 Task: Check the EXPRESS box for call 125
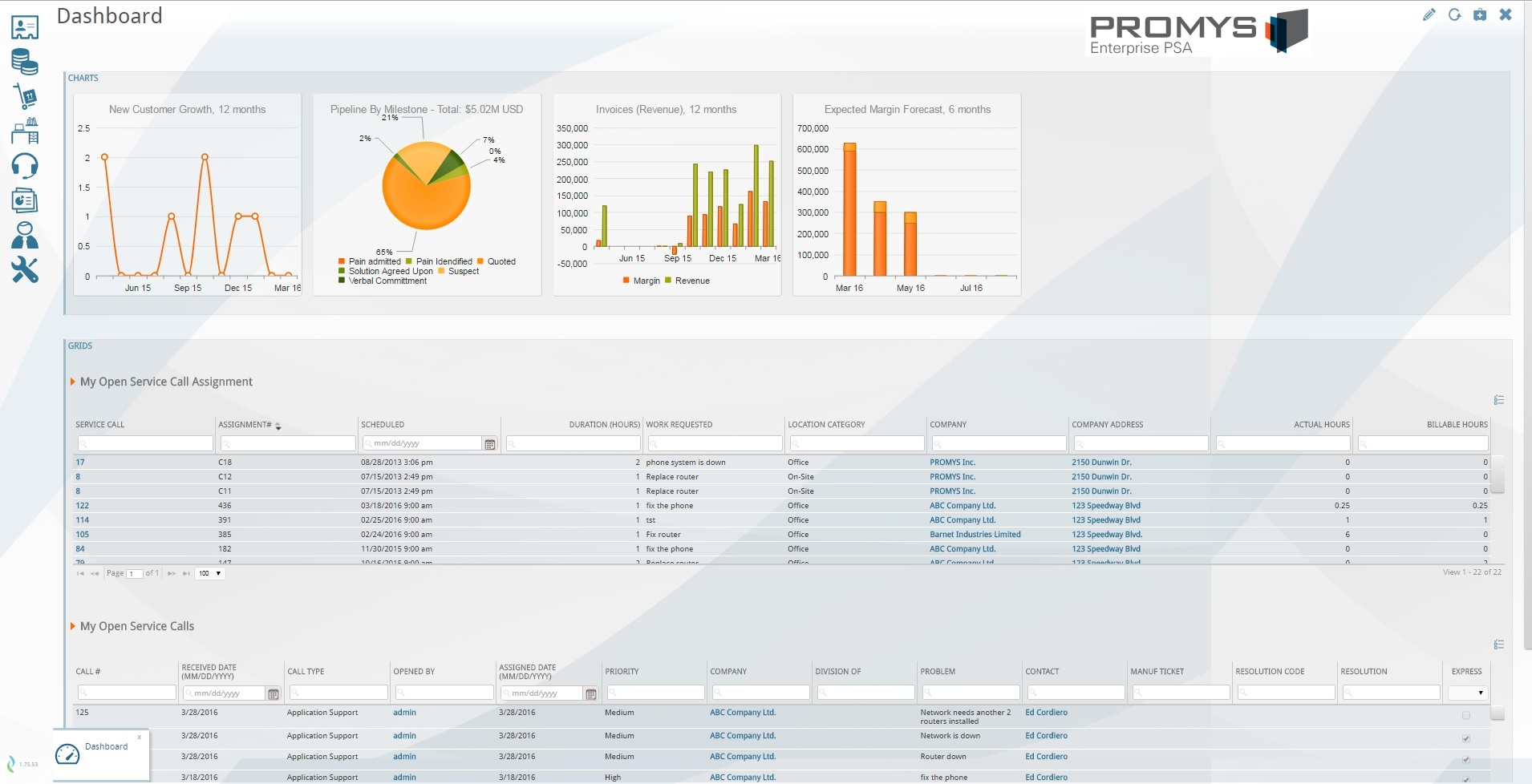1466,716
